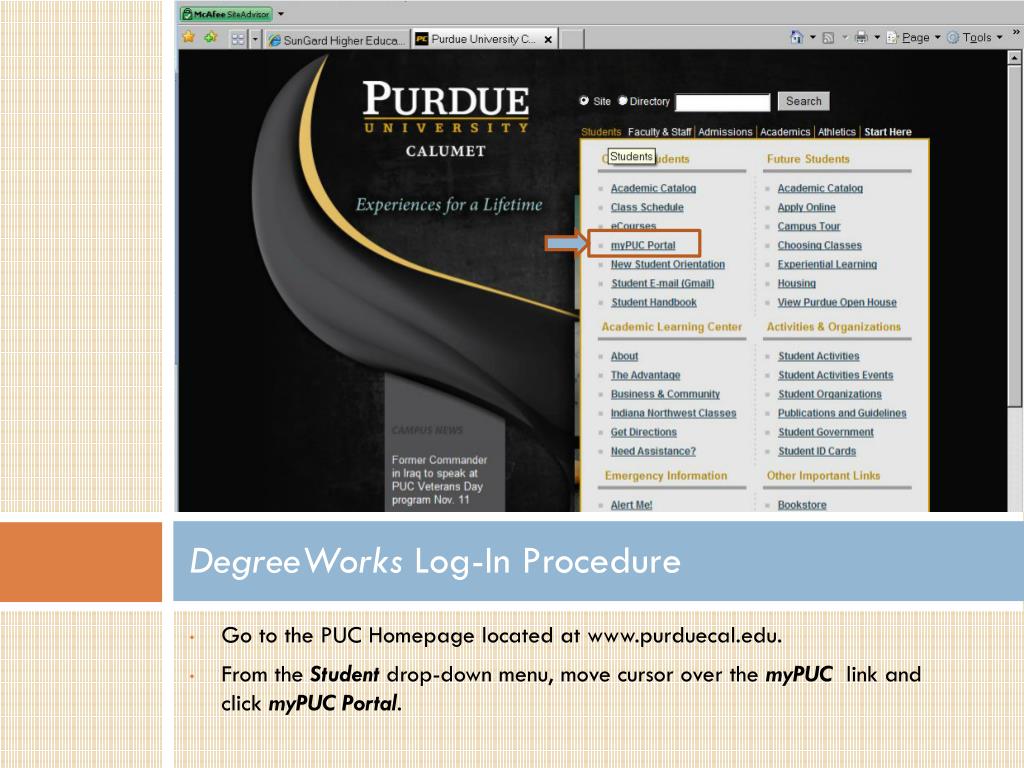Click the Former Commander campus news item
The height and width of the screenshot is (768, 1024).
pos(440,479)
